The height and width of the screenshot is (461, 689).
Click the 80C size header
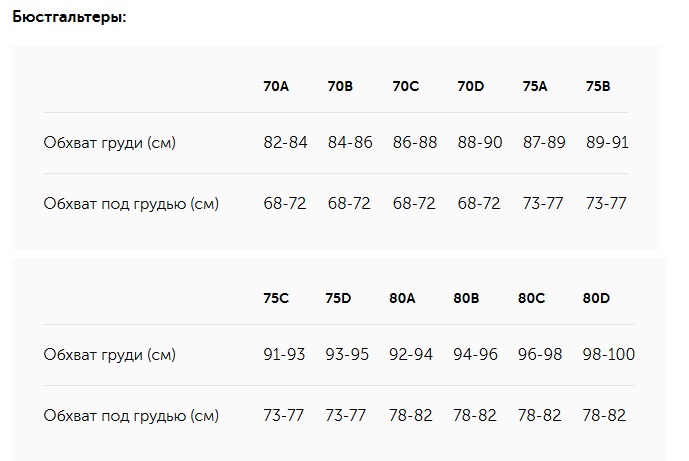[531, 298]
